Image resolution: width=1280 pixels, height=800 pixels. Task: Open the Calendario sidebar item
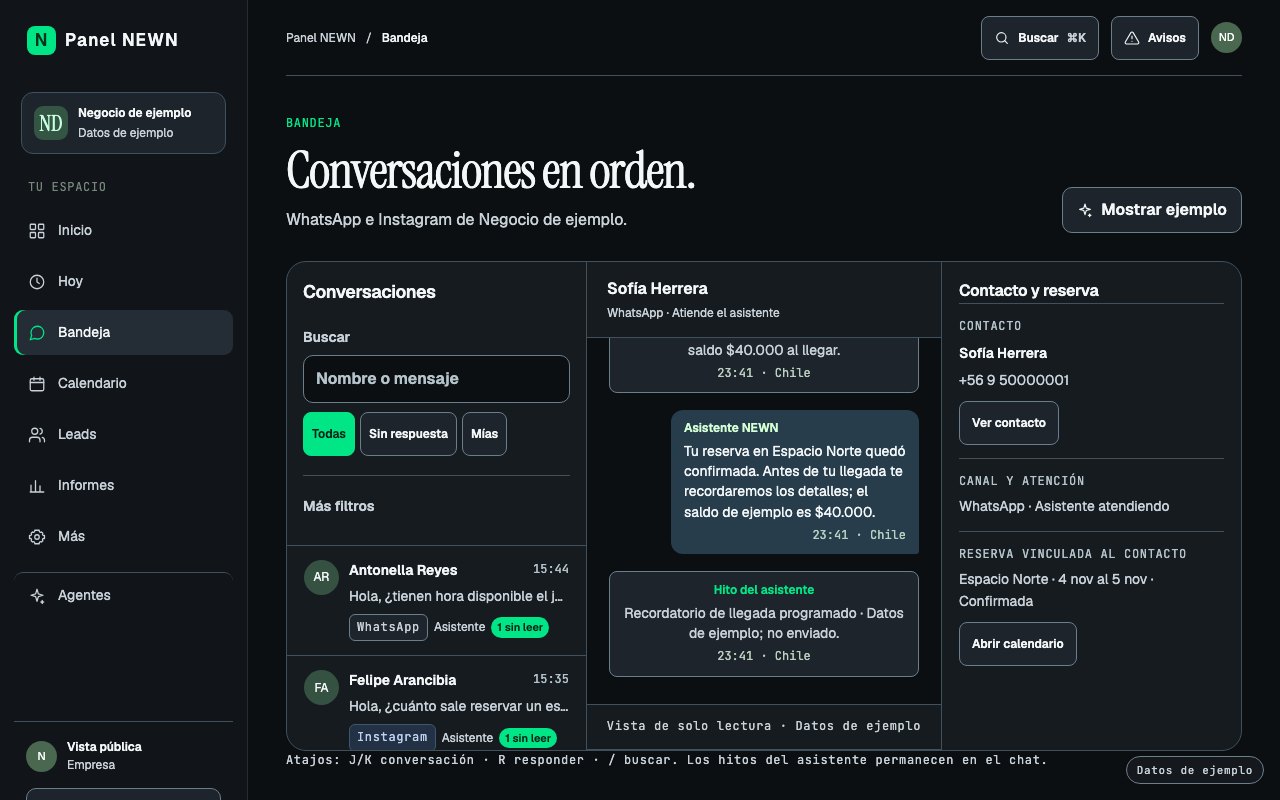click(123, 384)
